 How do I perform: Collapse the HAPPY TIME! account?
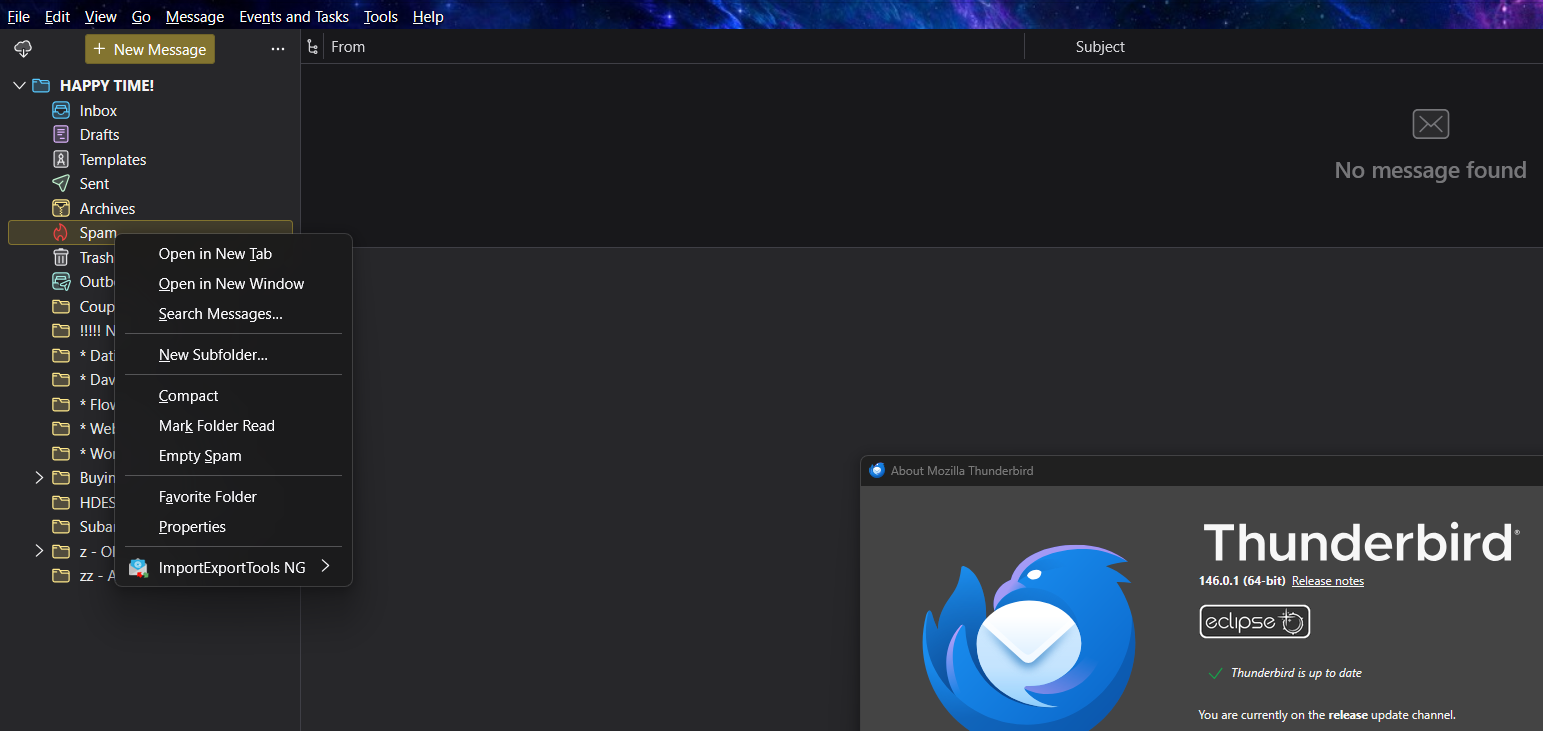(19, 86)
